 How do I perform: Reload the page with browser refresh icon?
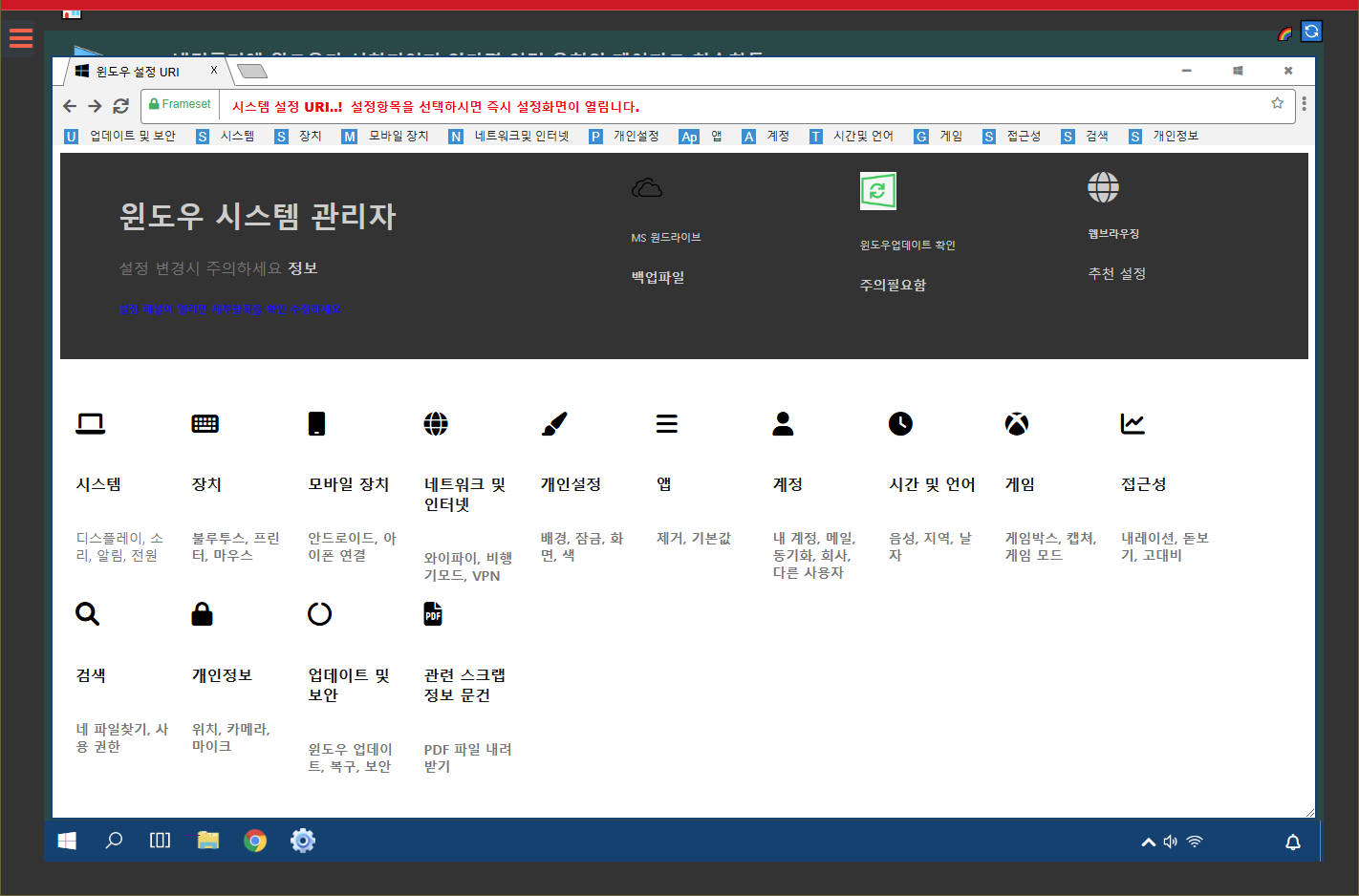tap(120, 106)
